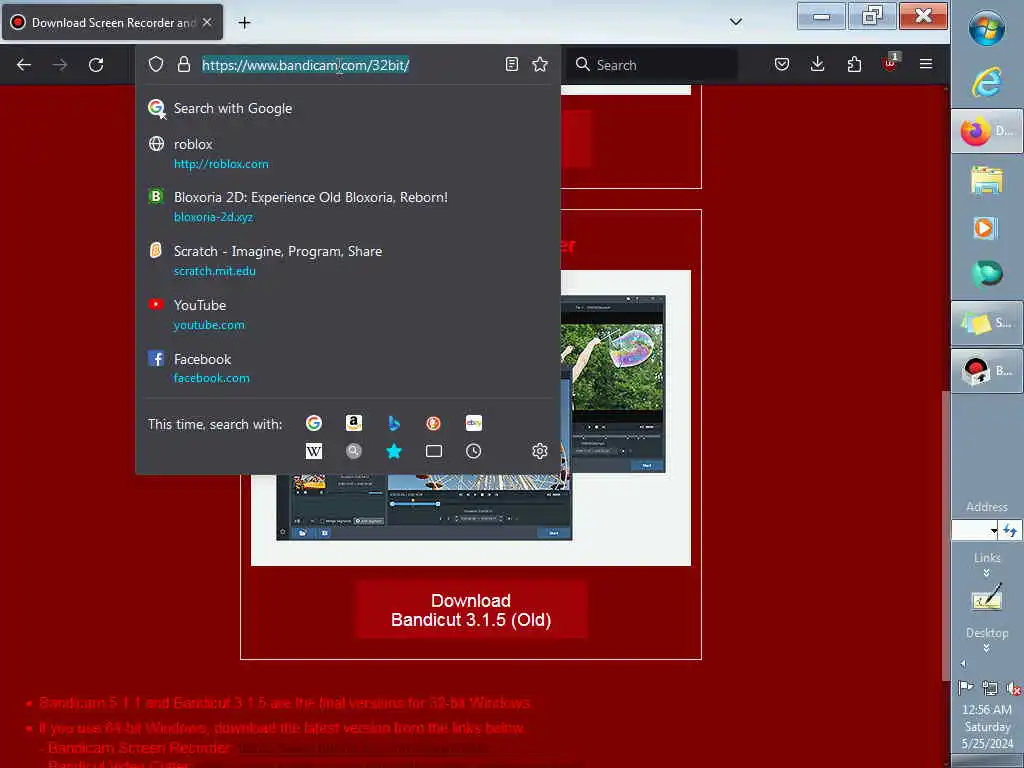Open the uBlock Origin extension icon
The width and height of the screenshot is (1024, 768).
[x=890, y=63]
